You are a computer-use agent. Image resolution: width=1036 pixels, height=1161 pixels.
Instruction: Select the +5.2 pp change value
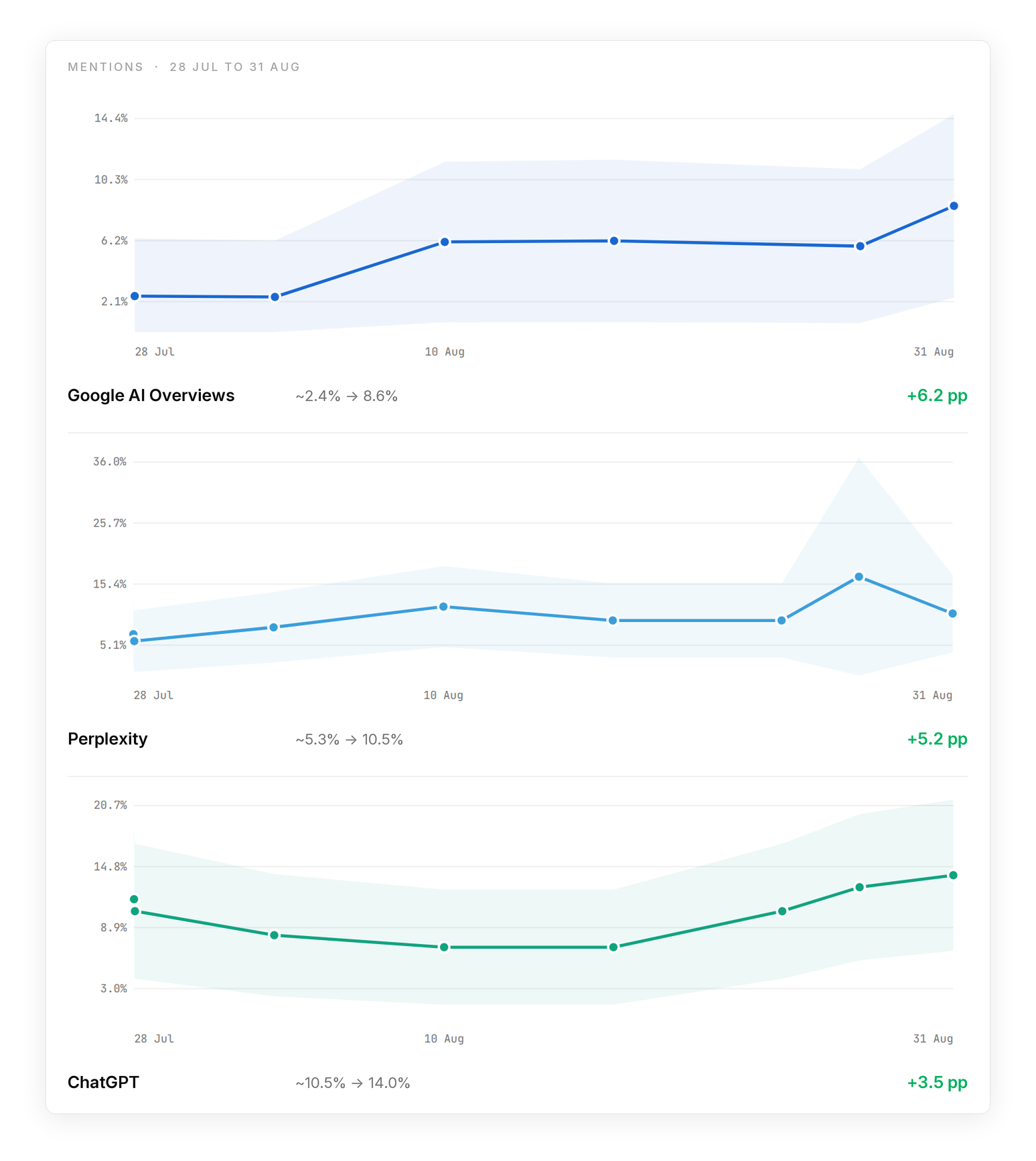point(937,739)
